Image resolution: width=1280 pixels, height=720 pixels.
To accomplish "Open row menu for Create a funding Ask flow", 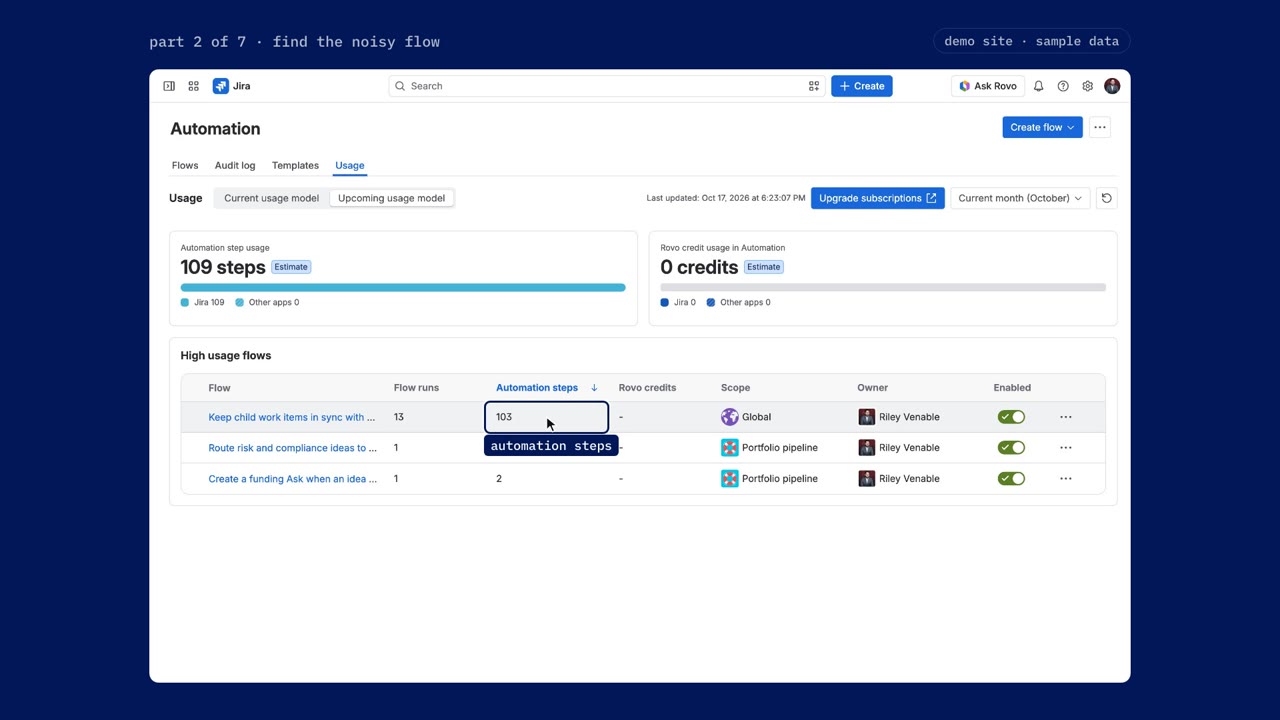I will (x=1066, y=479).
